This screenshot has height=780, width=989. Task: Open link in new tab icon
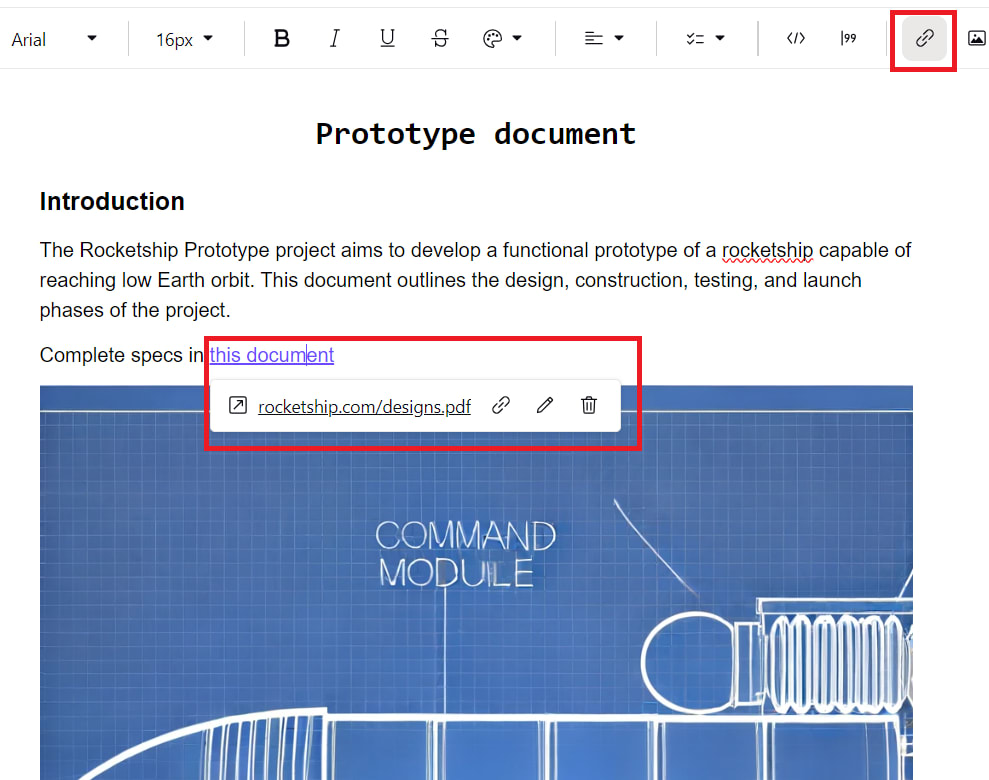coord(238,405)
